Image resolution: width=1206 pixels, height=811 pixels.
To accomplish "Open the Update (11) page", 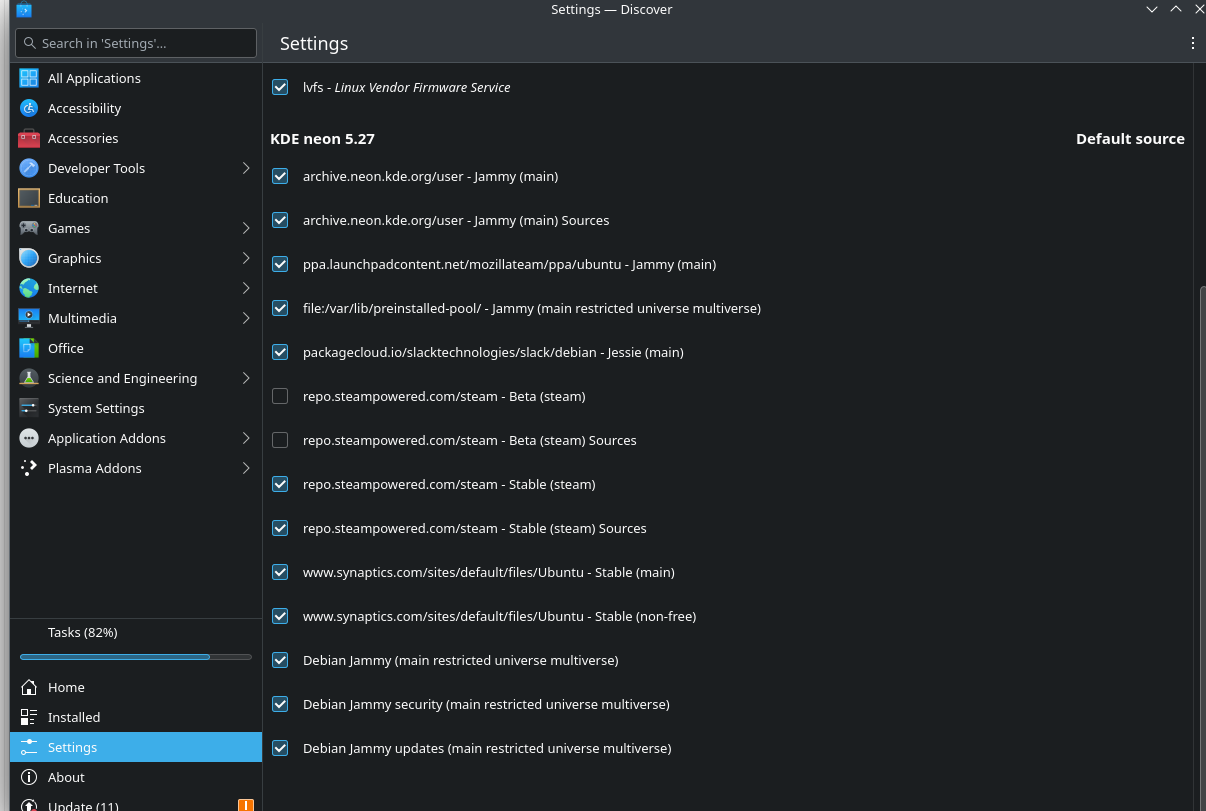I will 136,803.
